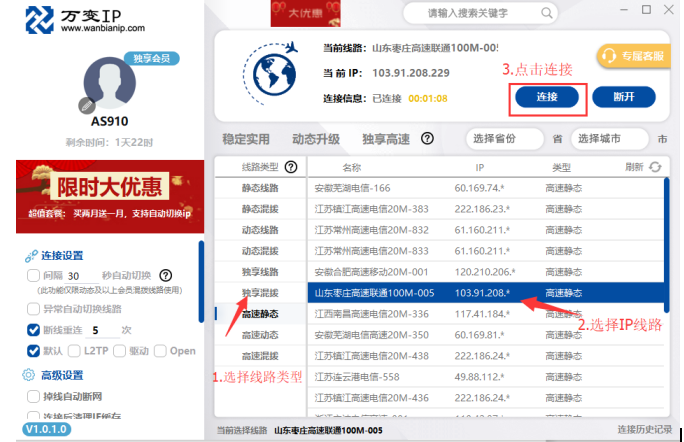Select 动态线路 line type

tap(260, 230)
